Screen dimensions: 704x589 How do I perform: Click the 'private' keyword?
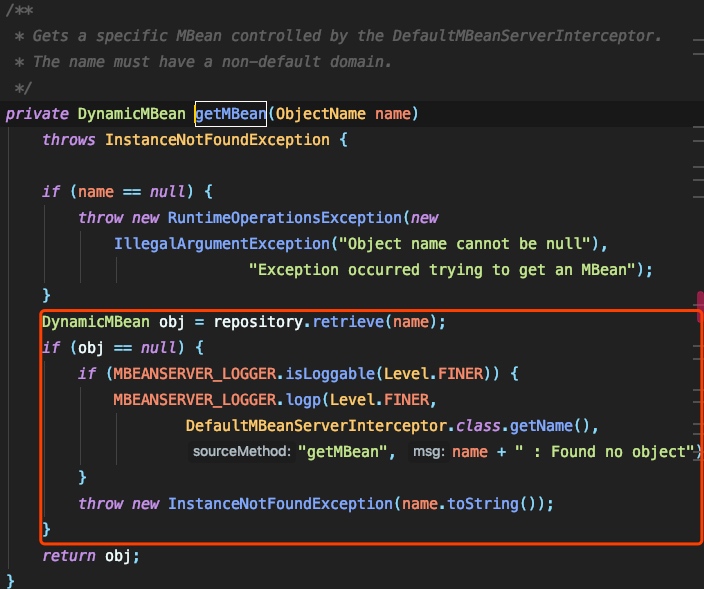[x=37, y=114]
